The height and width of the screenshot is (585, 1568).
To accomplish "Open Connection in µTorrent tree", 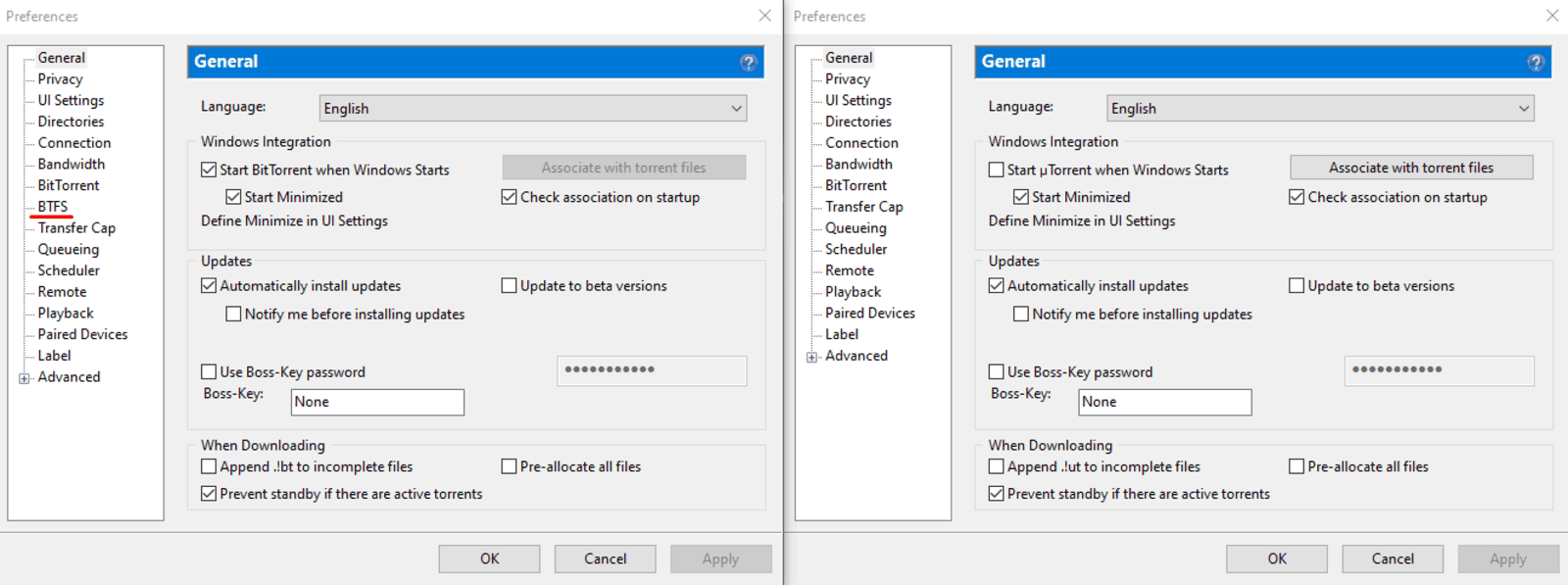I will pyautogui.click(x=861, y=143).
